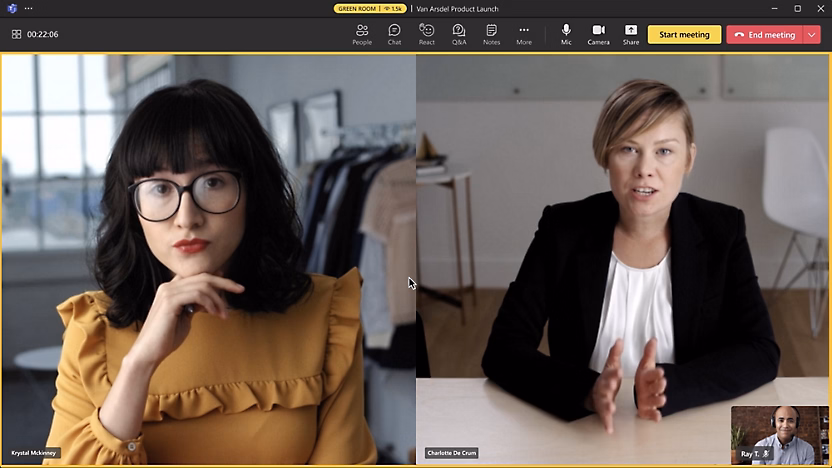Expand the End meeting dropdown arrow

tap(812, 34)
